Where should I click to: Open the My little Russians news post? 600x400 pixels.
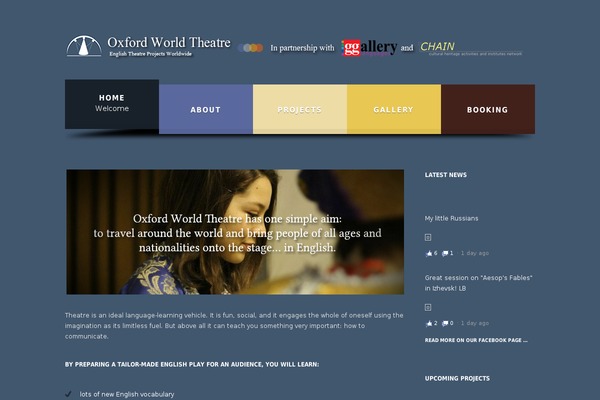(x=451, y=218)
